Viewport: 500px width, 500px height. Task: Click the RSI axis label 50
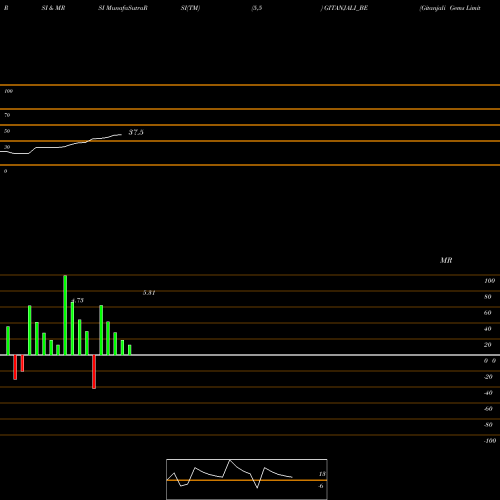pos(7,131)
